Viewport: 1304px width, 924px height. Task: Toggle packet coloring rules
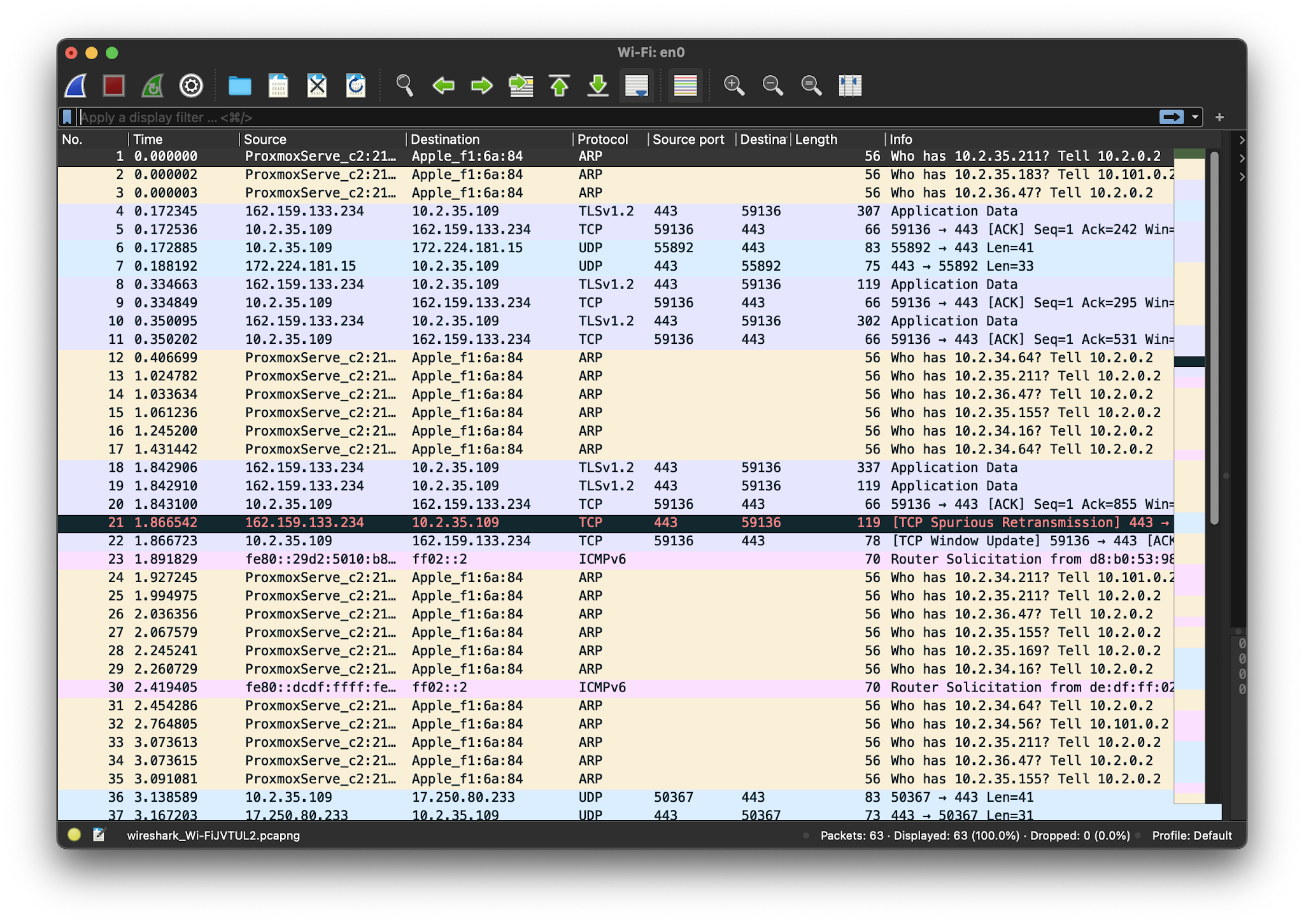click(x=685, y=85)
